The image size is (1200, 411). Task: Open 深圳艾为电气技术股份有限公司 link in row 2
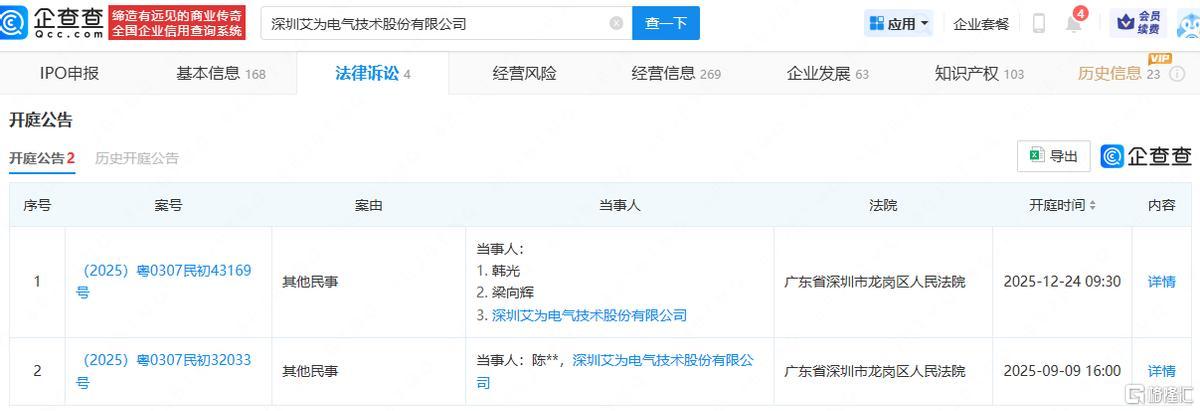[615, 370]
